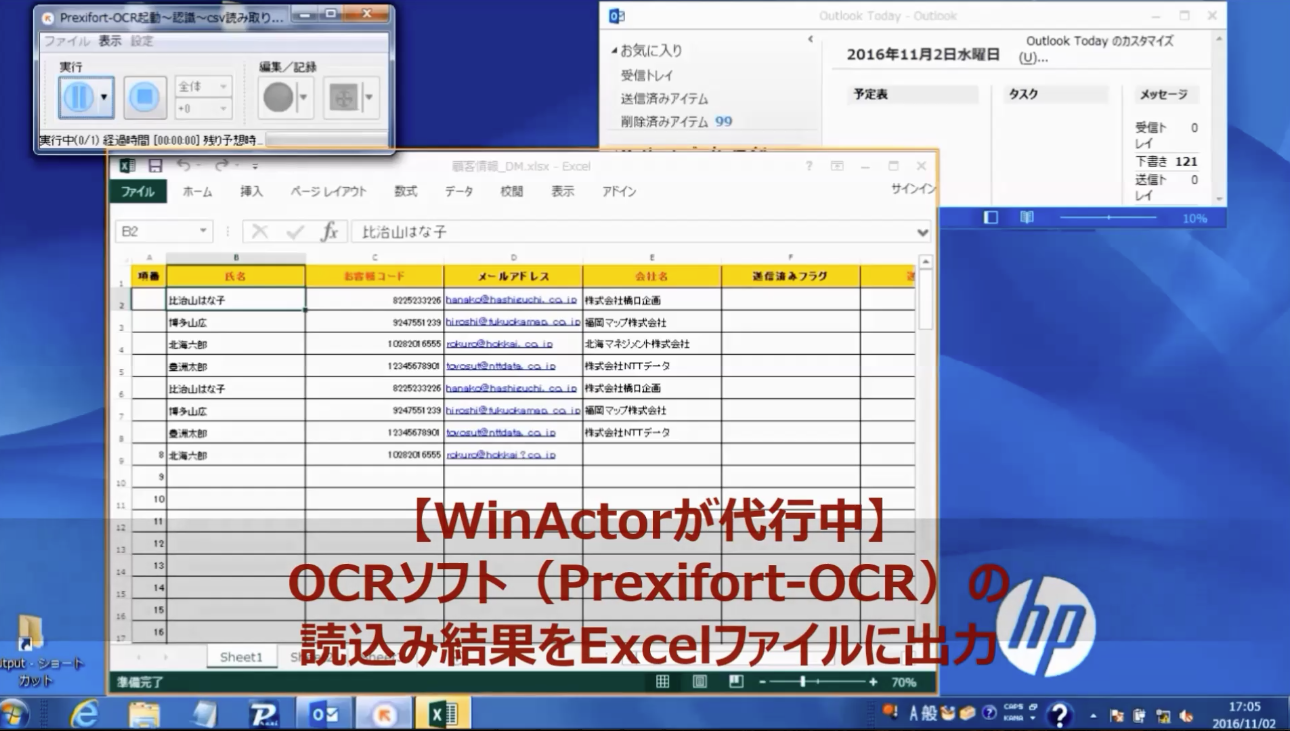Click Excel zoom out minus button

[762, 682]
